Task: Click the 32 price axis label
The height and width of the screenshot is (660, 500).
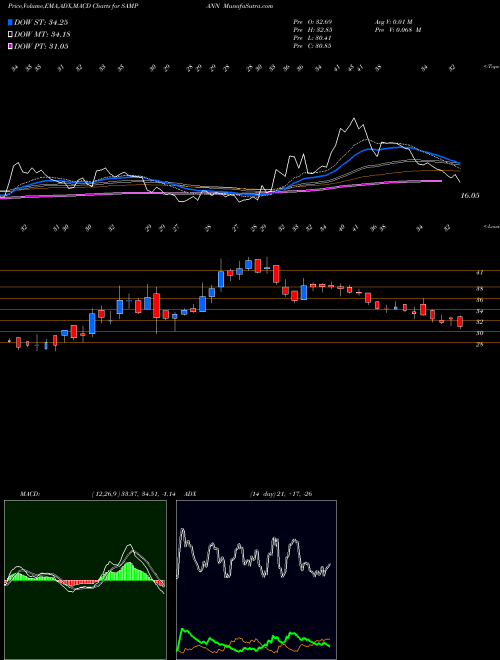Action: [479, 322]
